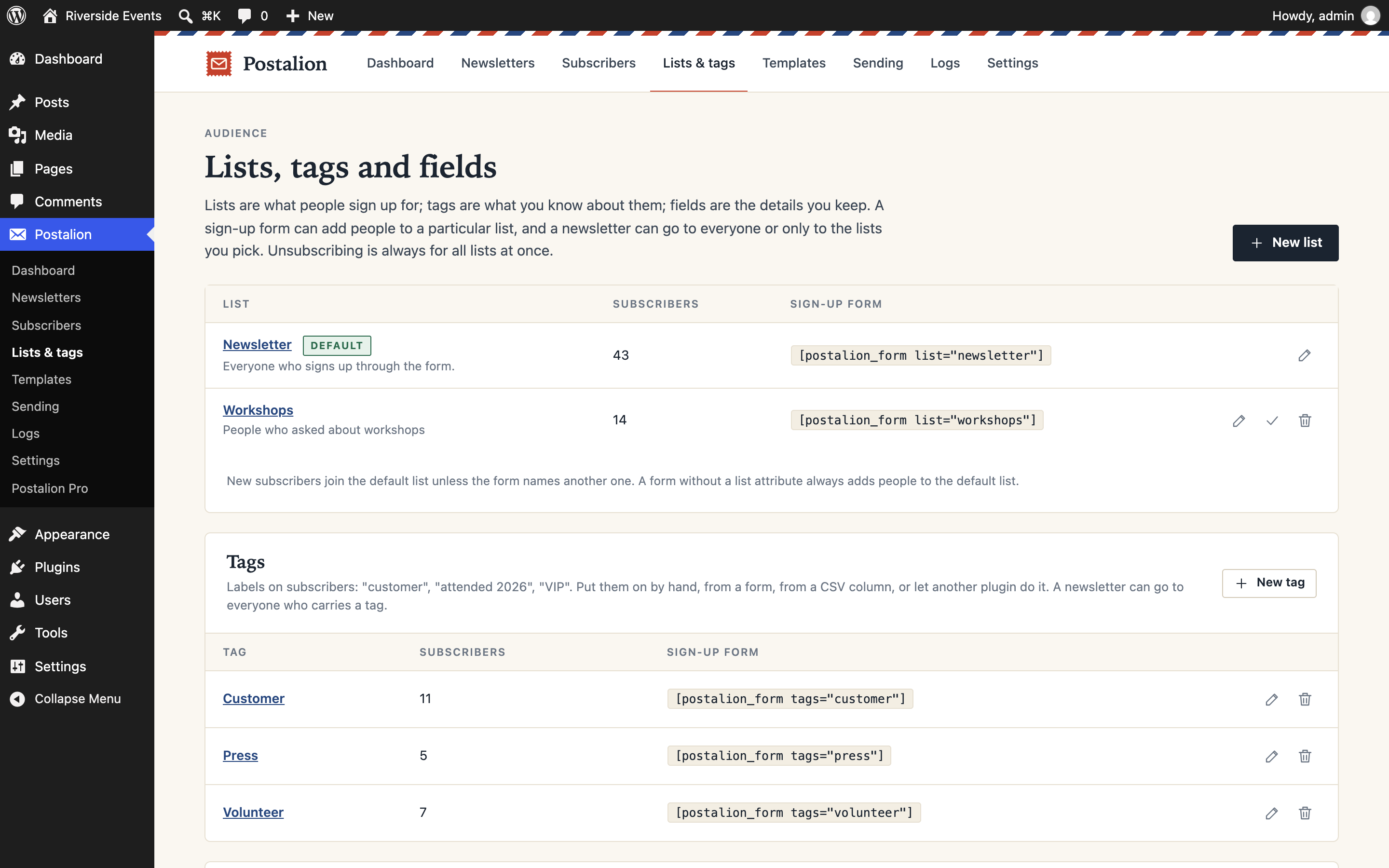Screen dimensions: 1389x868
Task: Click the New item in admin bar
Action: pyautogui.click(x=310, y=15)
